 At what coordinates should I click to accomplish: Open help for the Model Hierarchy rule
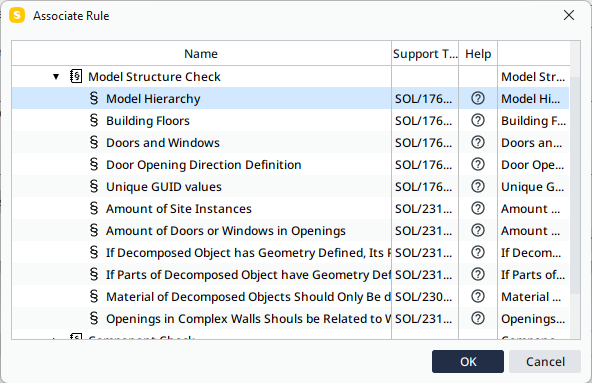478,99
